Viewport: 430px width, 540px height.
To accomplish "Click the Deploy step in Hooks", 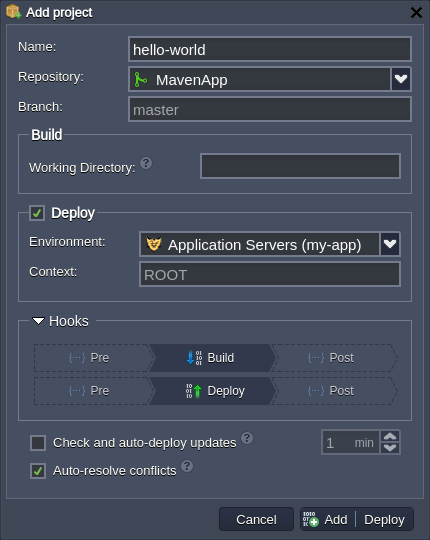I will click(212, 391).
